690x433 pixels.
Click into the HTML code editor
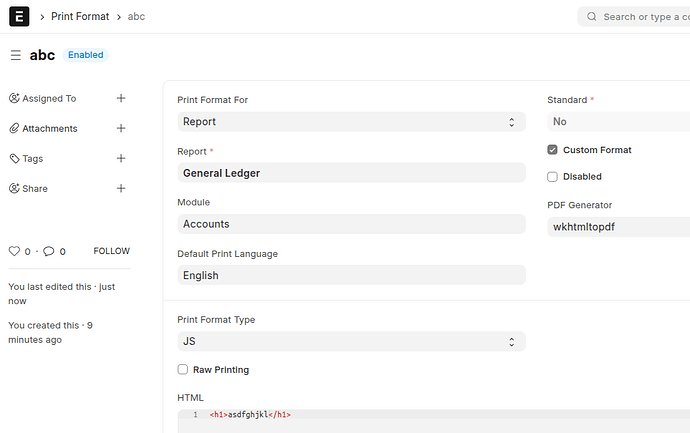(400, 414)
